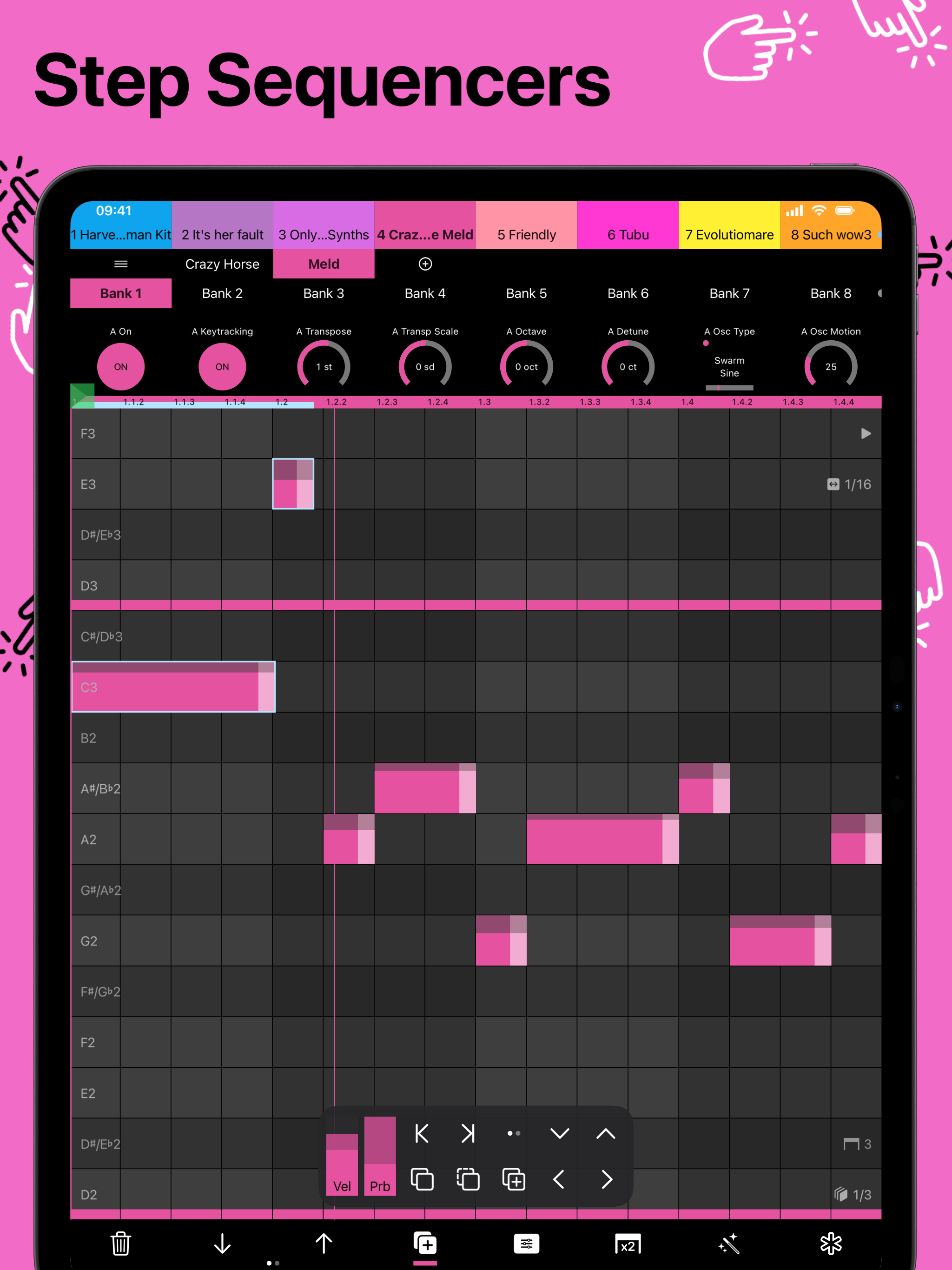Screen dimensions: 952x1270
Task: Nudge note right with popup right chevron
Action: (607, 1179)
